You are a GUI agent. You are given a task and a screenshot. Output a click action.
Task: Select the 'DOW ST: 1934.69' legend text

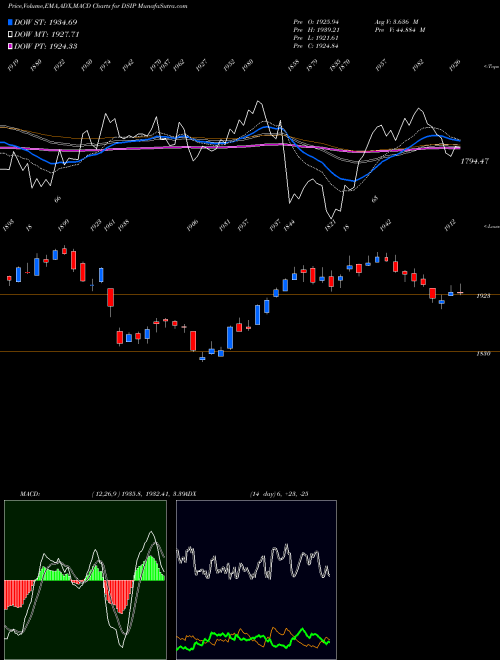coord(45,22)
